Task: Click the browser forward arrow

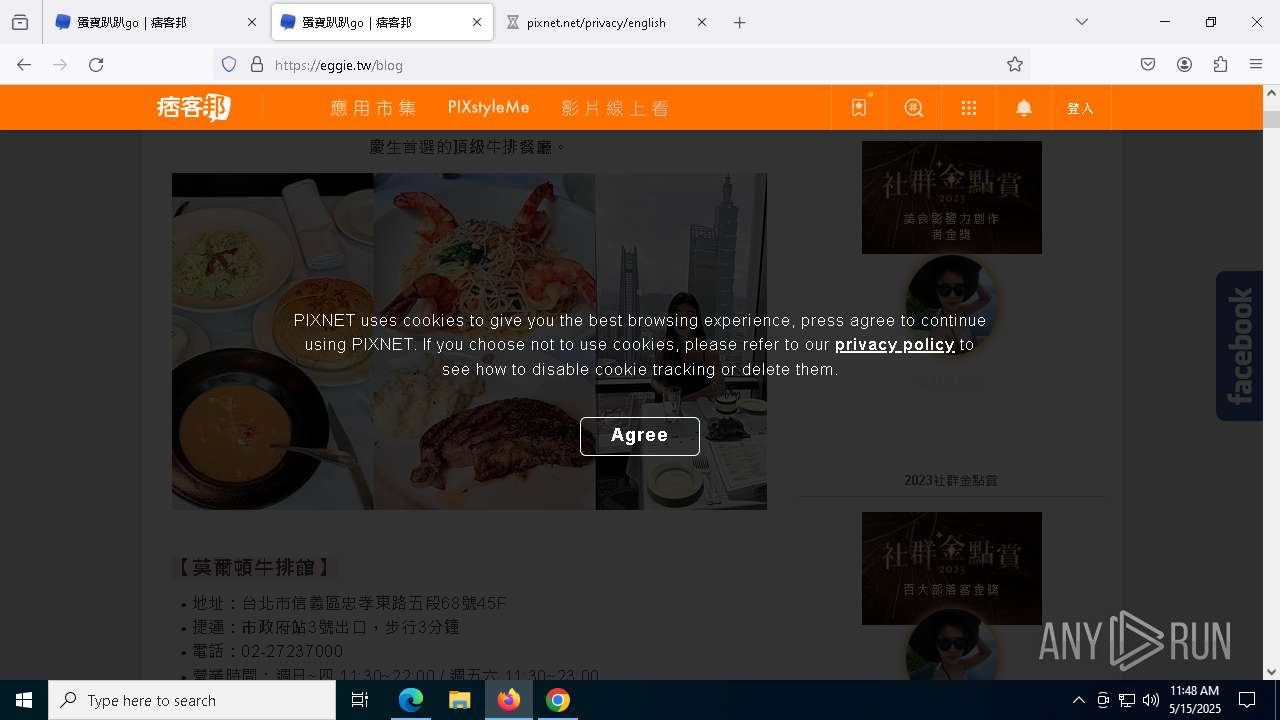Action: point(60,65)
